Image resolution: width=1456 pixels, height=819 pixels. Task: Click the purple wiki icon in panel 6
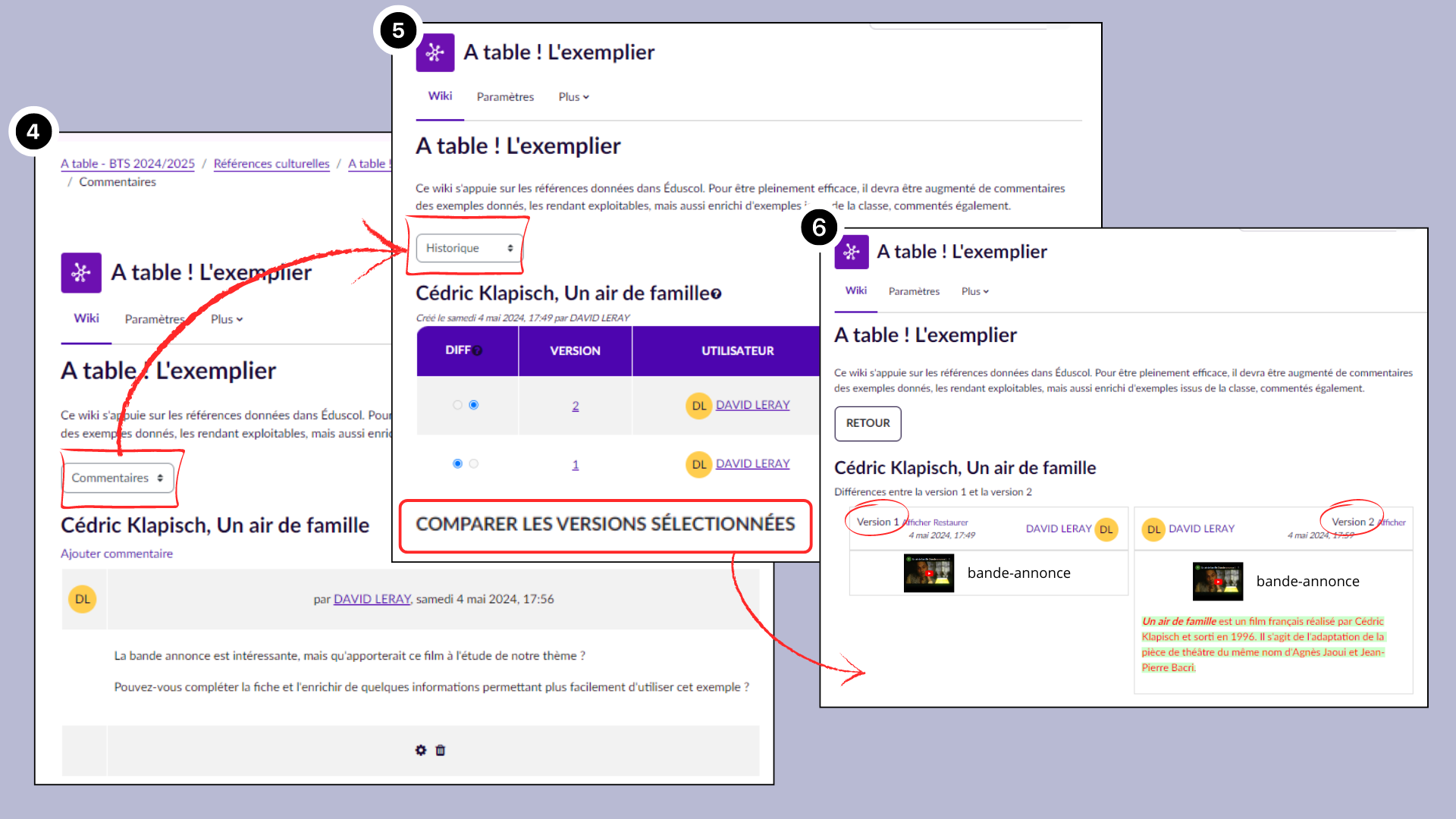[852, 252]
